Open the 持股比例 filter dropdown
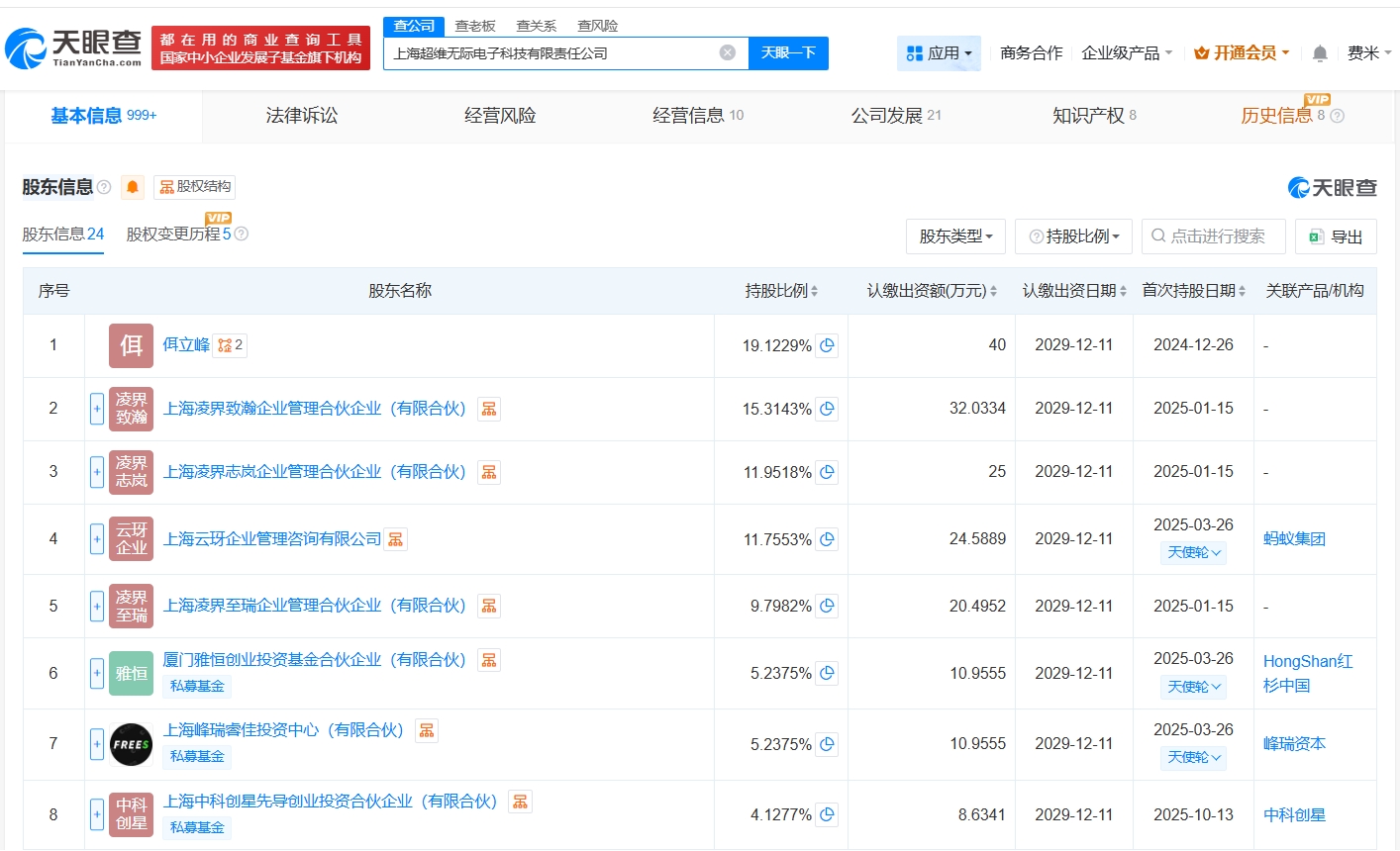 (1074, 236)
